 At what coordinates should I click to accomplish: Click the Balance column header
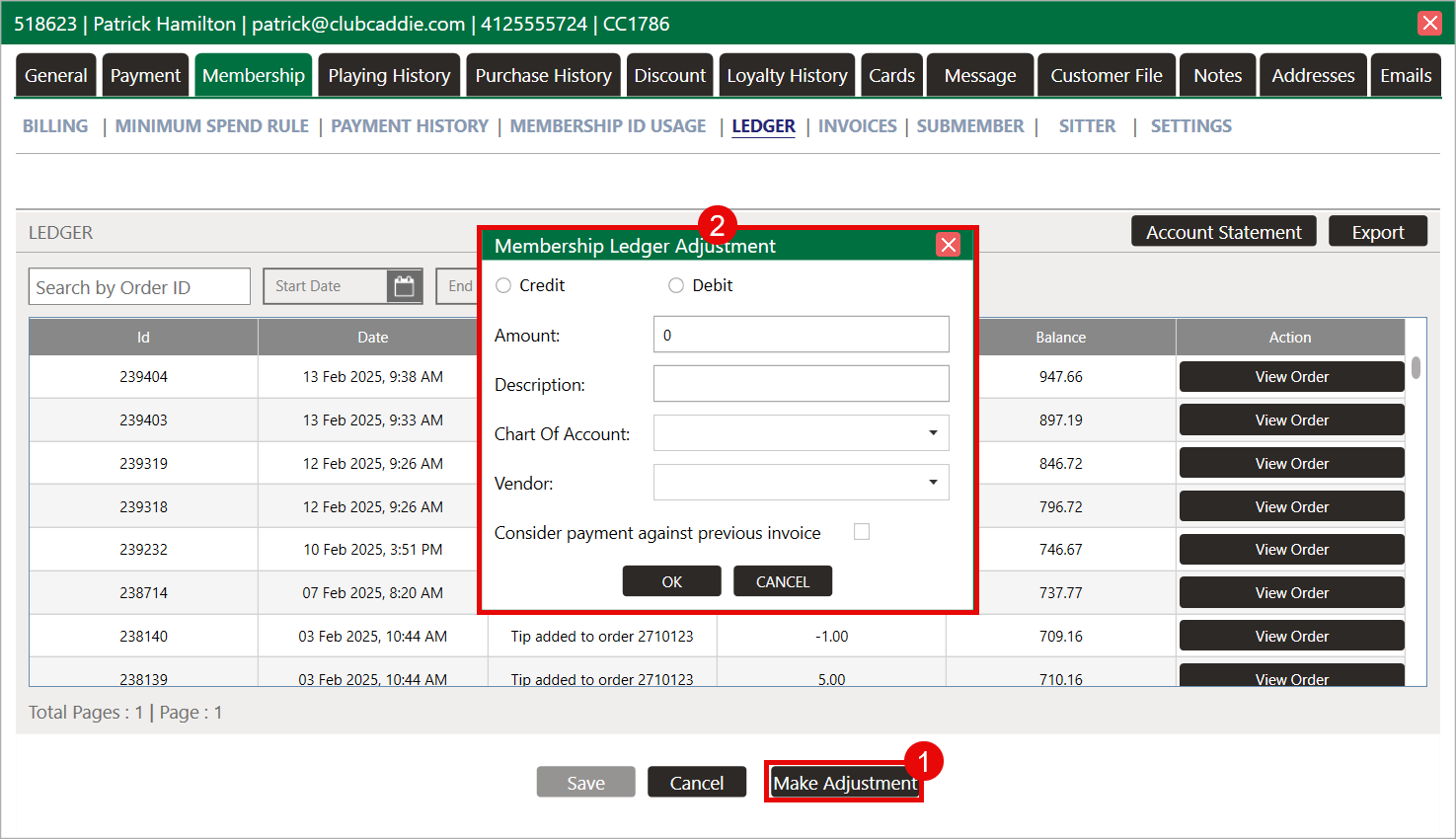click(1061, 337)
